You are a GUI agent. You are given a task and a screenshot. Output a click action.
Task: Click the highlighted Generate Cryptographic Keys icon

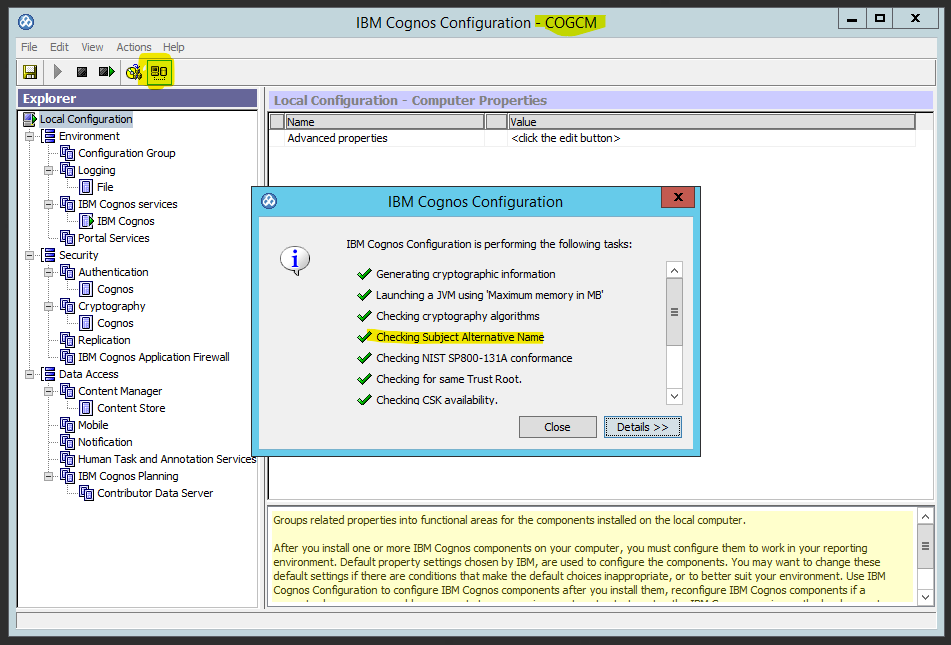pyautogui.click(x=159, y=72)
